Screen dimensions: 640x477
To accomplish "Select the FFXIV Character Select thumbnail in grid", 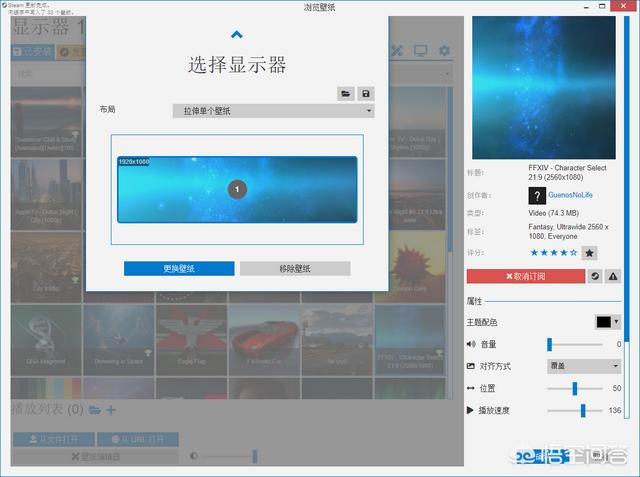I will [x=409, y=340].
